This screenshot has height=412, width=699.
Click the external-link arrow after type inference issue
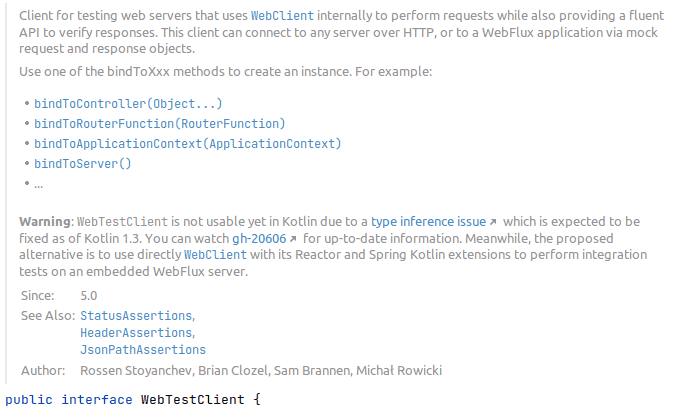493,222
